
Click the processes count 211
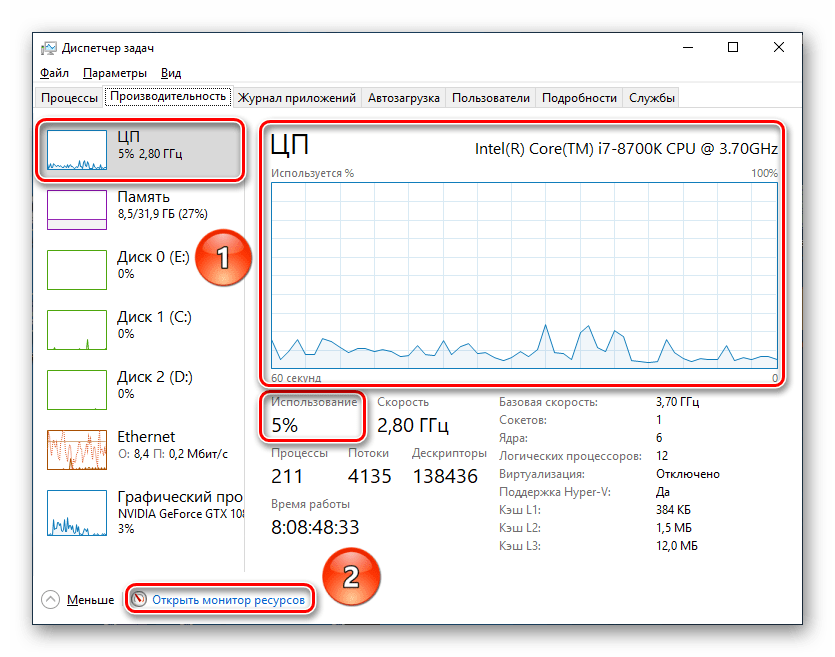[x=287, y=476]
